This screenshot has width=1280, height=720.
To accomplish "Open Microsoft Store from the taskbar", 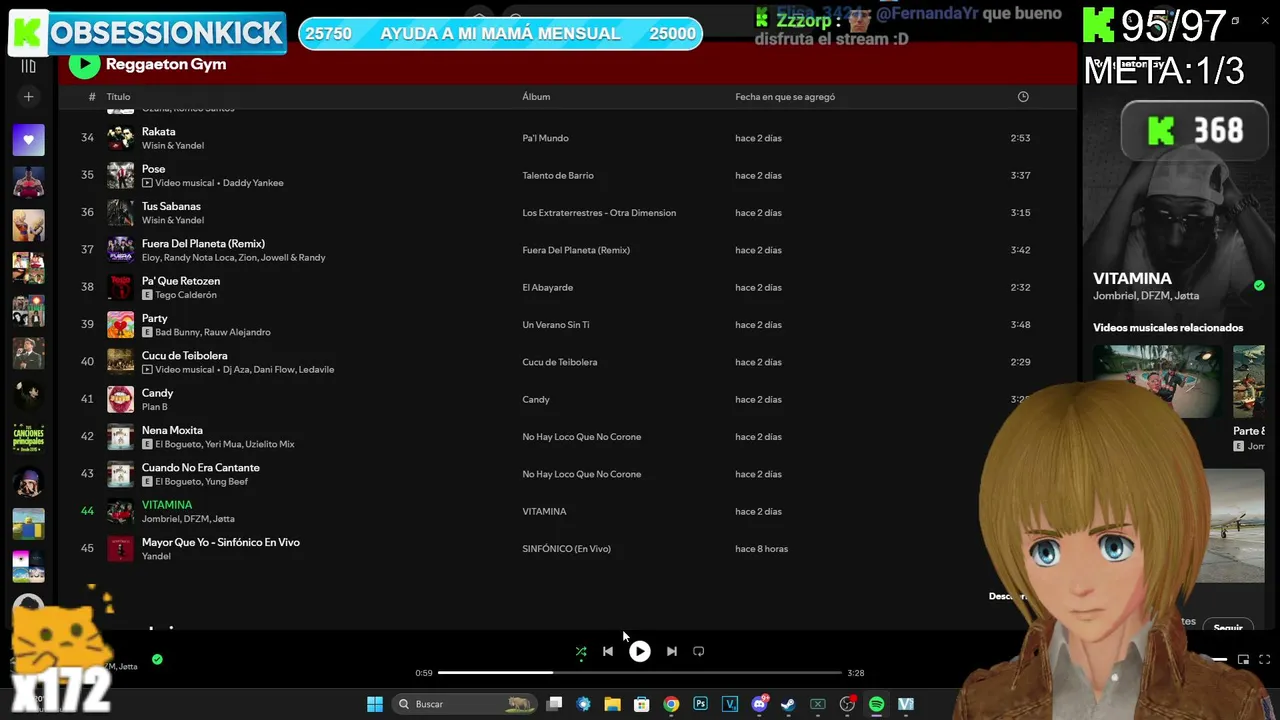I will (x=642, y=704).
